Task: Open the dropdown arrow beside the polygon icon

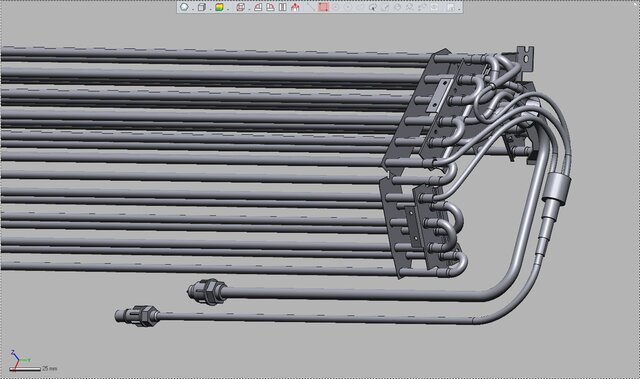Action: coord(193,9)
